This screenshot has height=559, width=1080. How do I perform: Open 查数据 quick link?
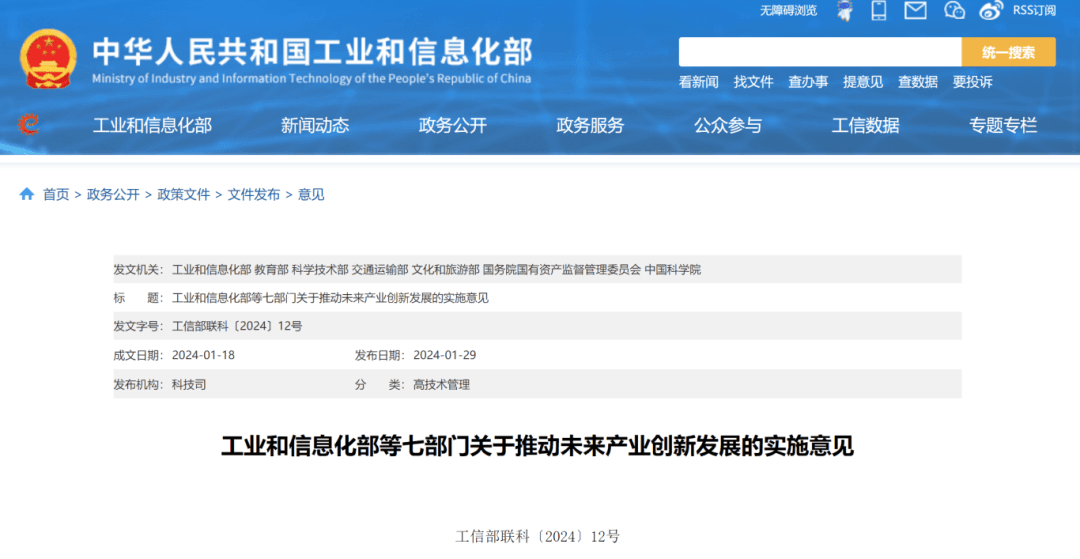click(x=917, y=82)
